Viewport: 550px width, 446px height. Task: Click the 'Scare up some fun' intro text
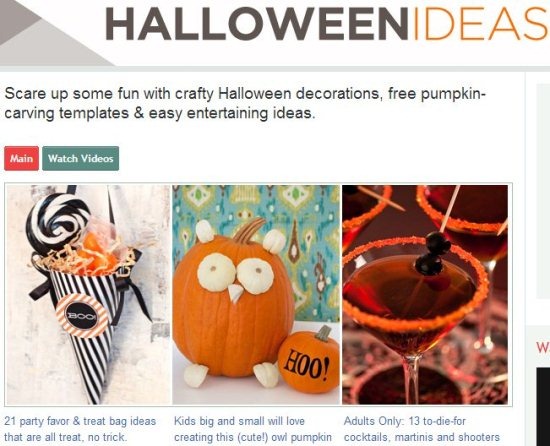pyautogui.click(x=245, y=103)
